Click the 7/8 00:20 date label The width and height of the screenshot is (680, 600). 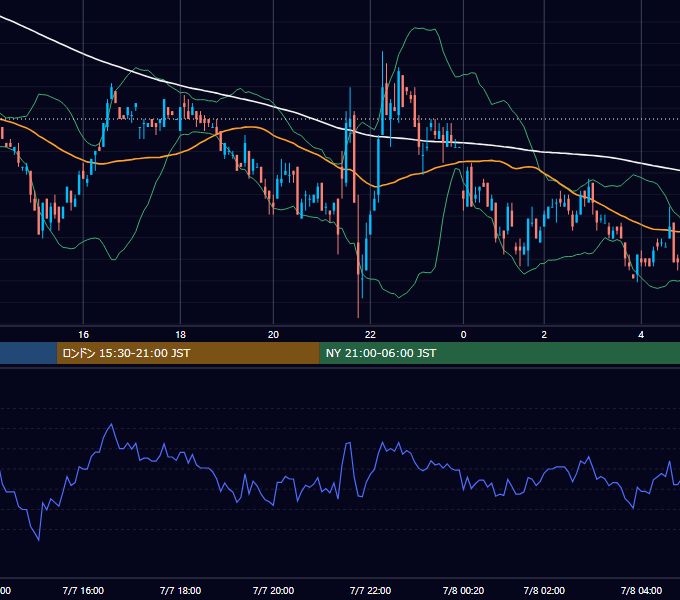click(x=463, y=590)
